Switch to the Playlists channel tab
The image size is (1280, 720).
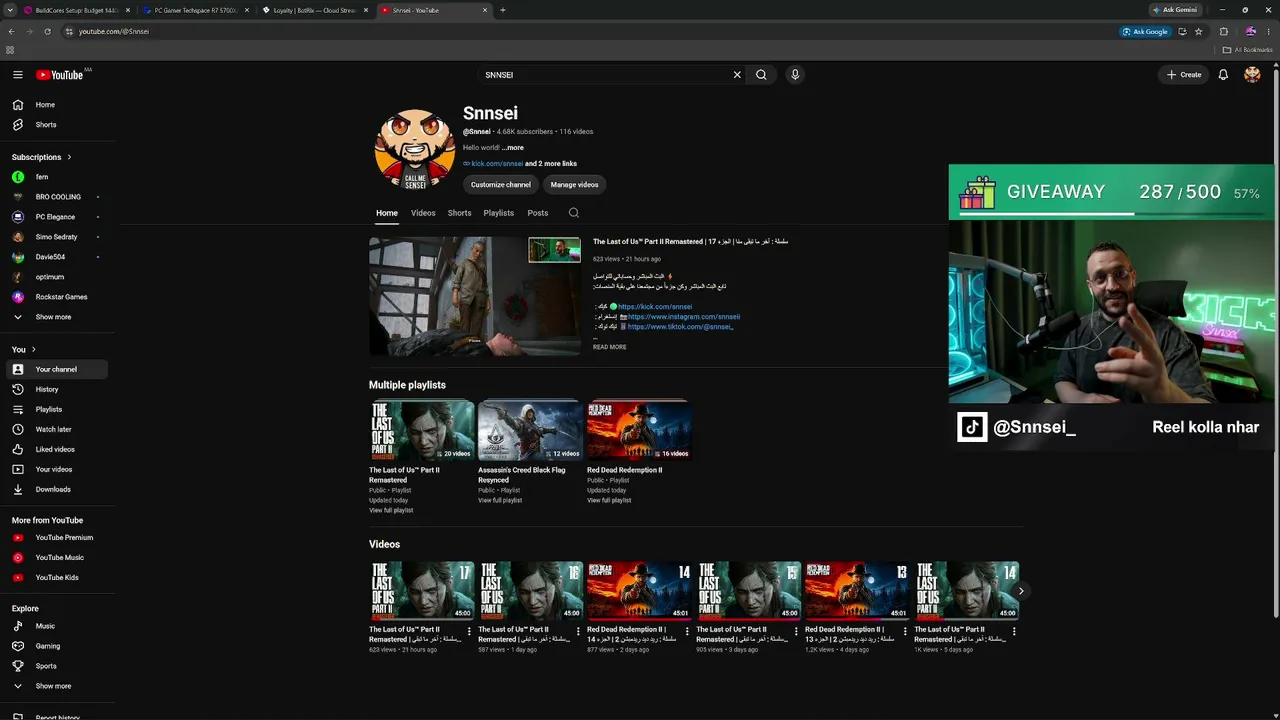pos(498,213)
